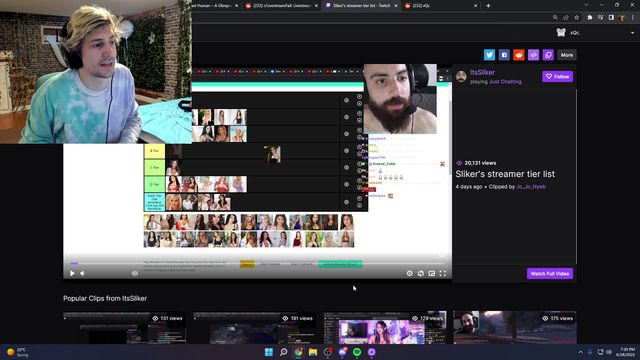
Task: Play the clip video
Action: coord(72,273)
